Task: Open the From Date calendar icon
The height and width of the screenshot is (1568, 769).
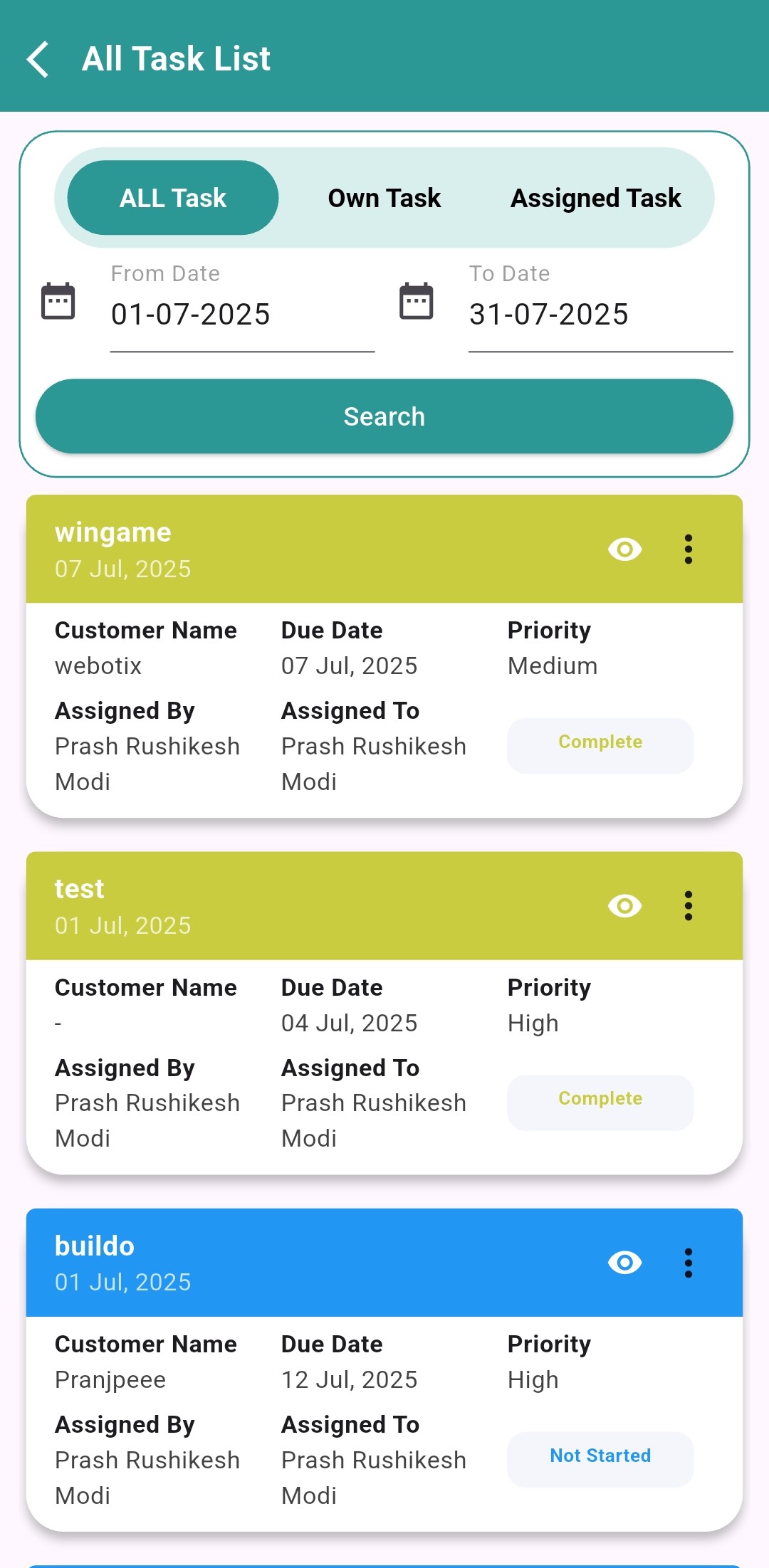Action: coord(58,301)
